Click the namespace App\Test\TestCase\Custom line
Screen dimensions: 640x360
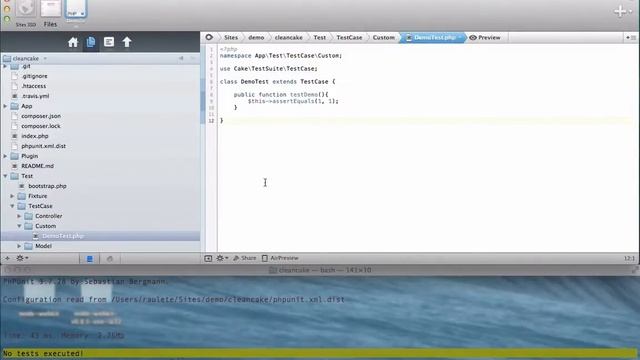click(281, 56)
